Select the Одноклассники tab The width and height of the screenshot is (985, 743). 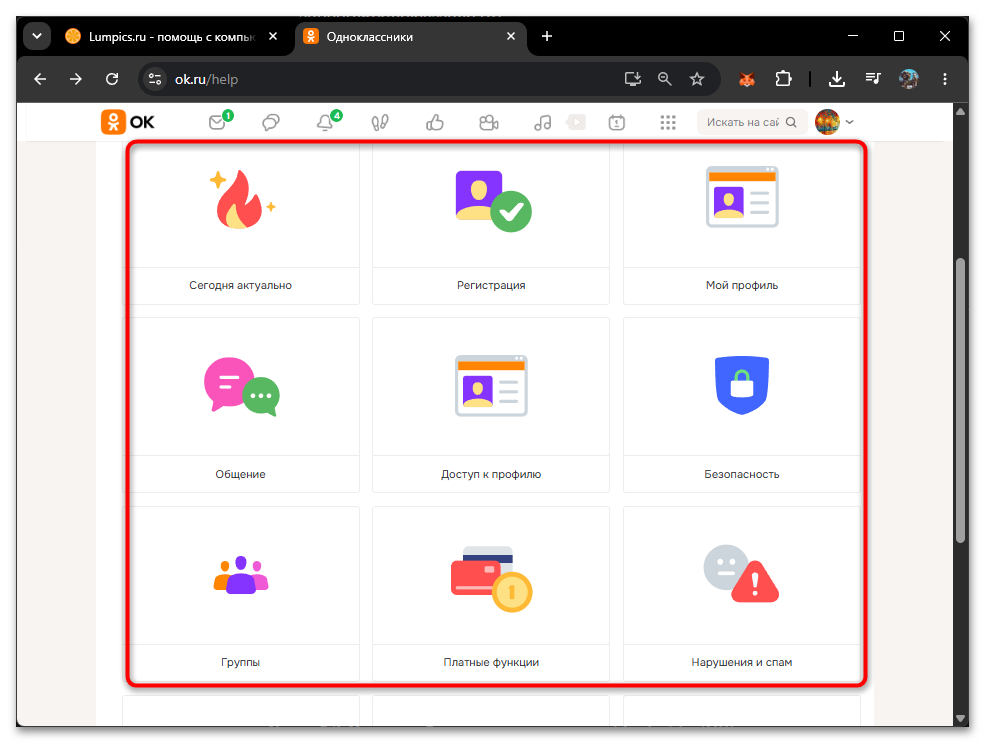(x=410, y=36)
